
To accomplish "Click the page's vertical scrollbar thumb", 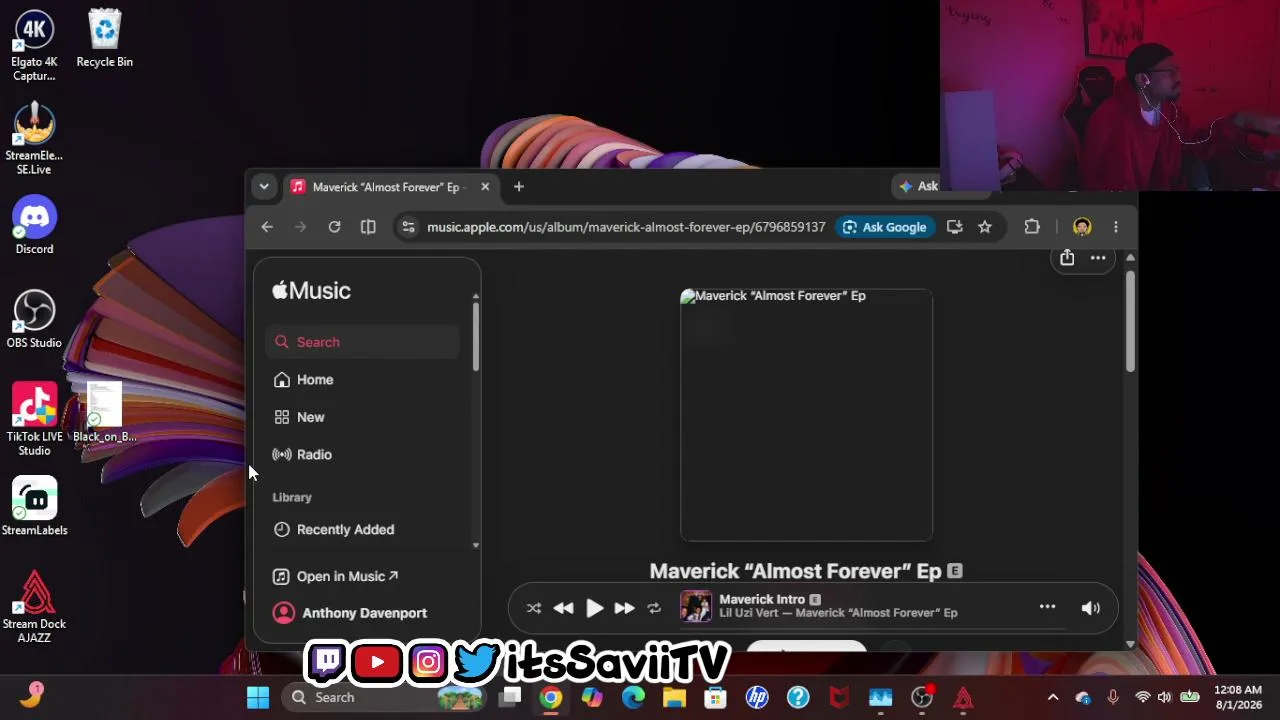I will pyautogui.click(x=1130, y=320).
